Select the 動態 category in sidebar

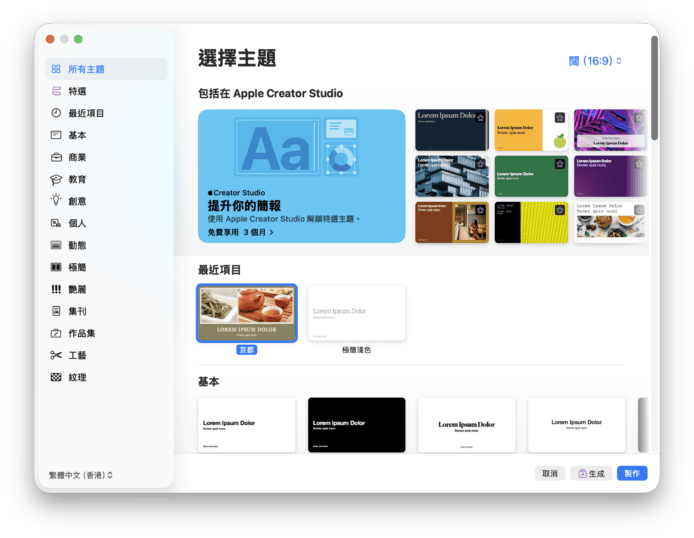point(77,245)
